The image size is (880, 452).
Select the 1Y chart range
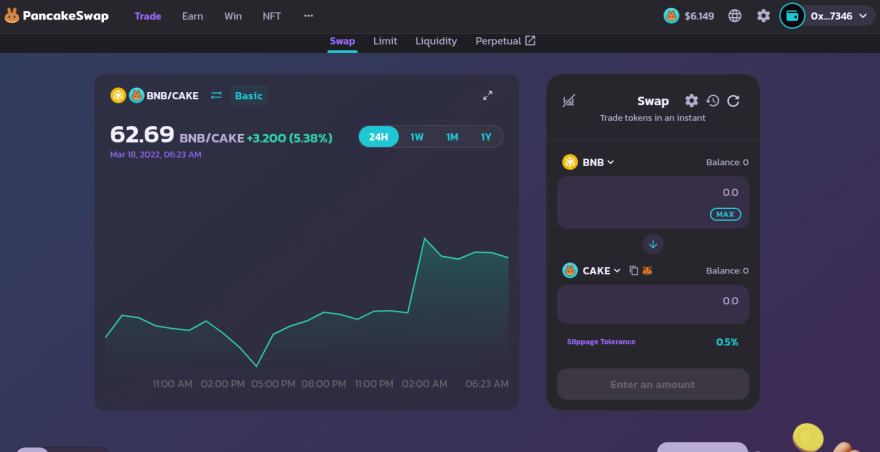[x=486, y=136]
